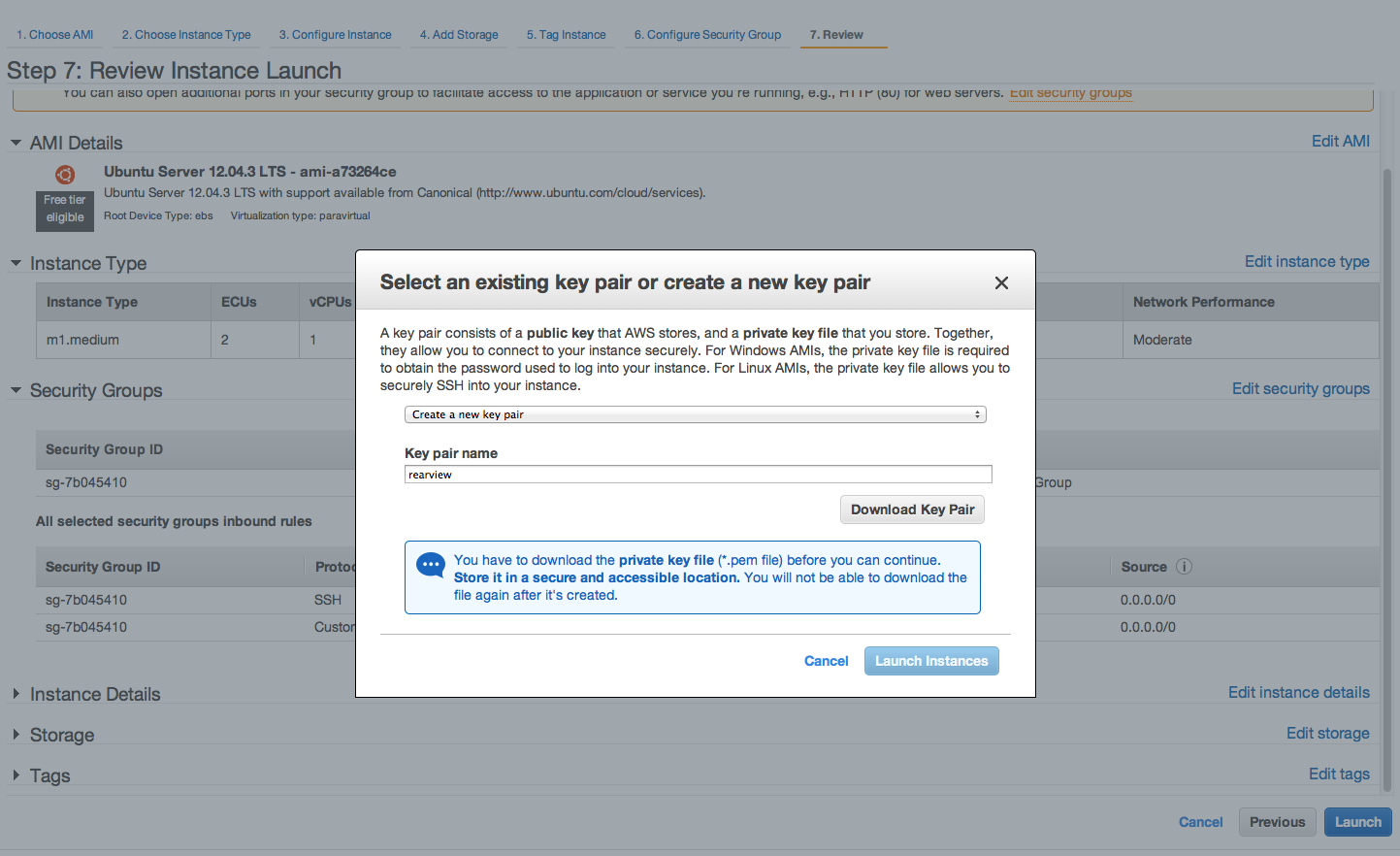Go to 3. Configure Instance tab
This screenshot has height=856, width=1400.
click(336, 35)
